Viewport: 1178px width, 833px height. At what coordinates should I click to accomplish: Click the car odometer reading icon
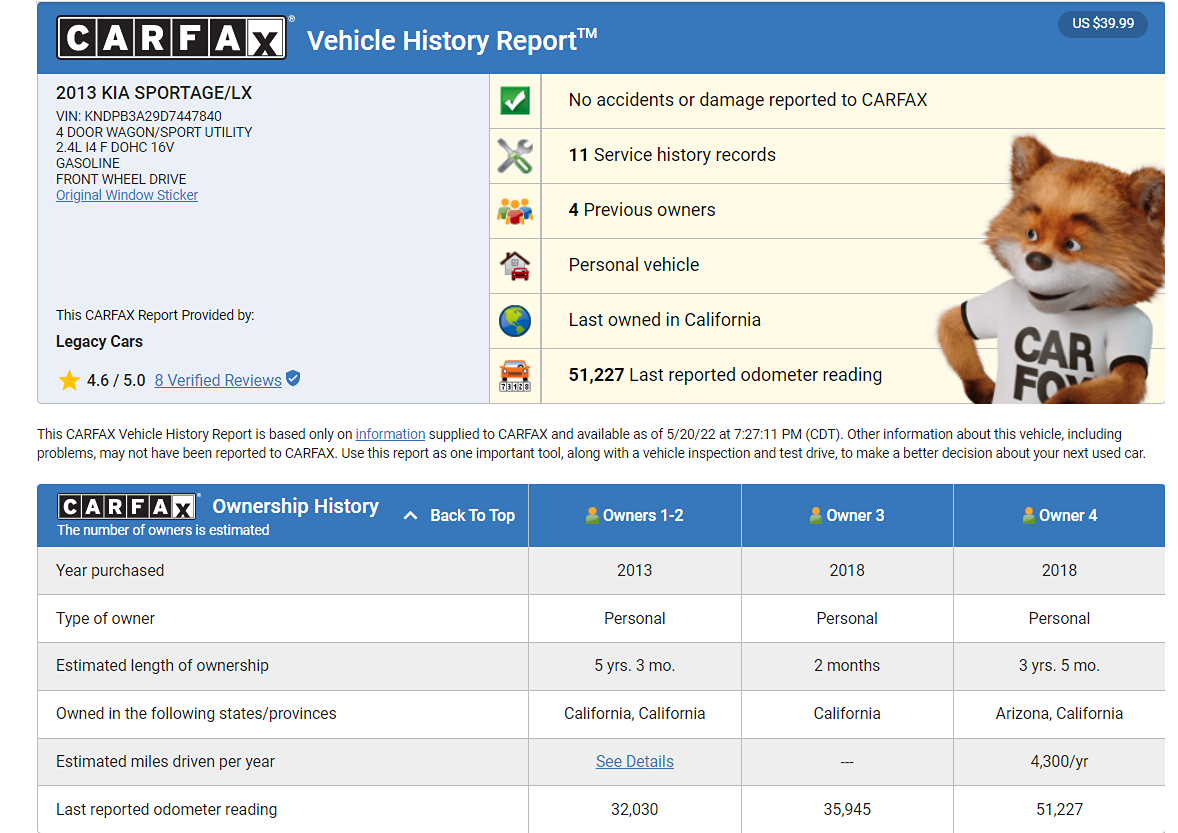[515, 375]
